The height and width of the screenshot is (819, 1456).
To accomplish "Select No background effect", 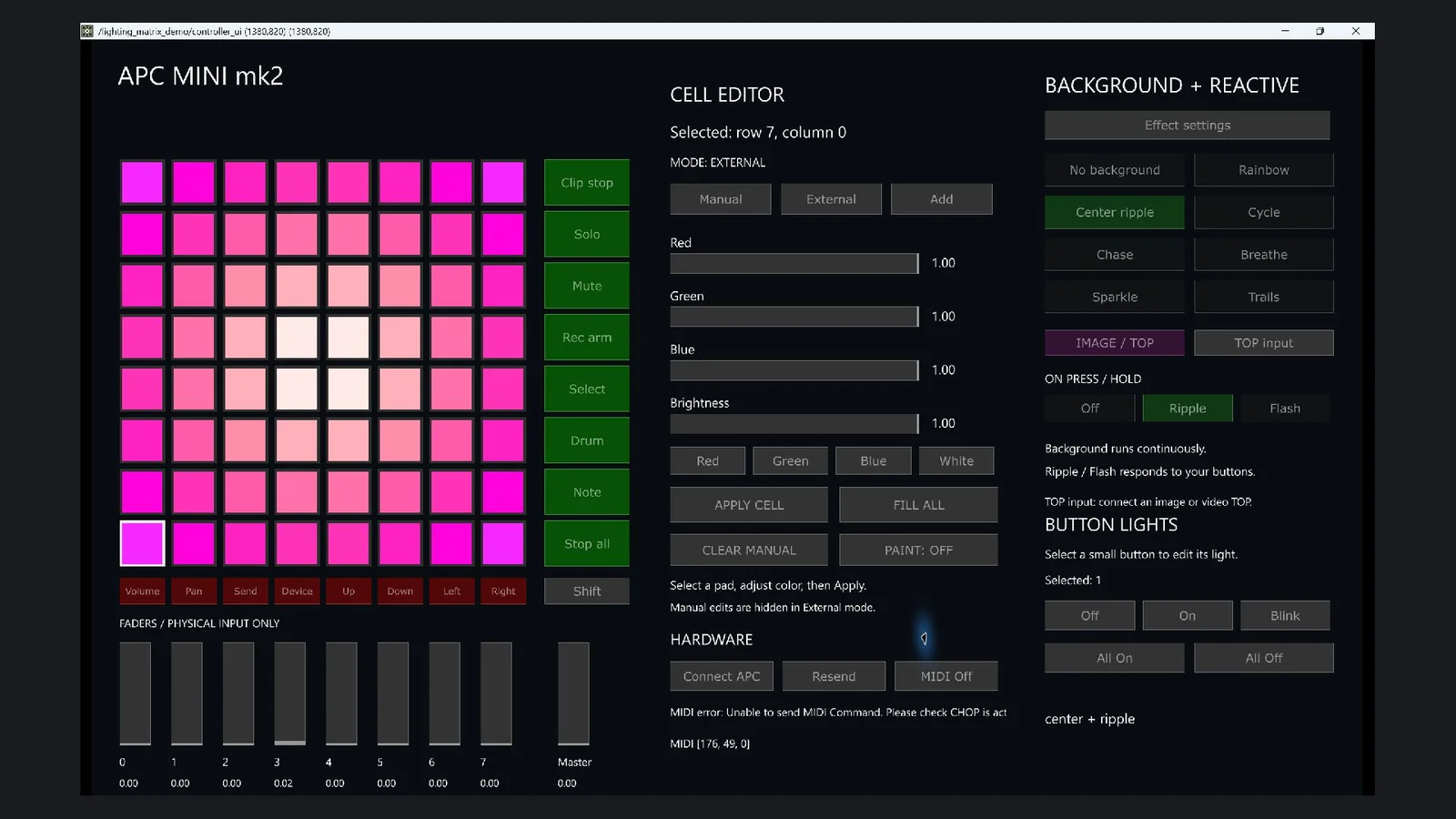I will [1115, 170].
